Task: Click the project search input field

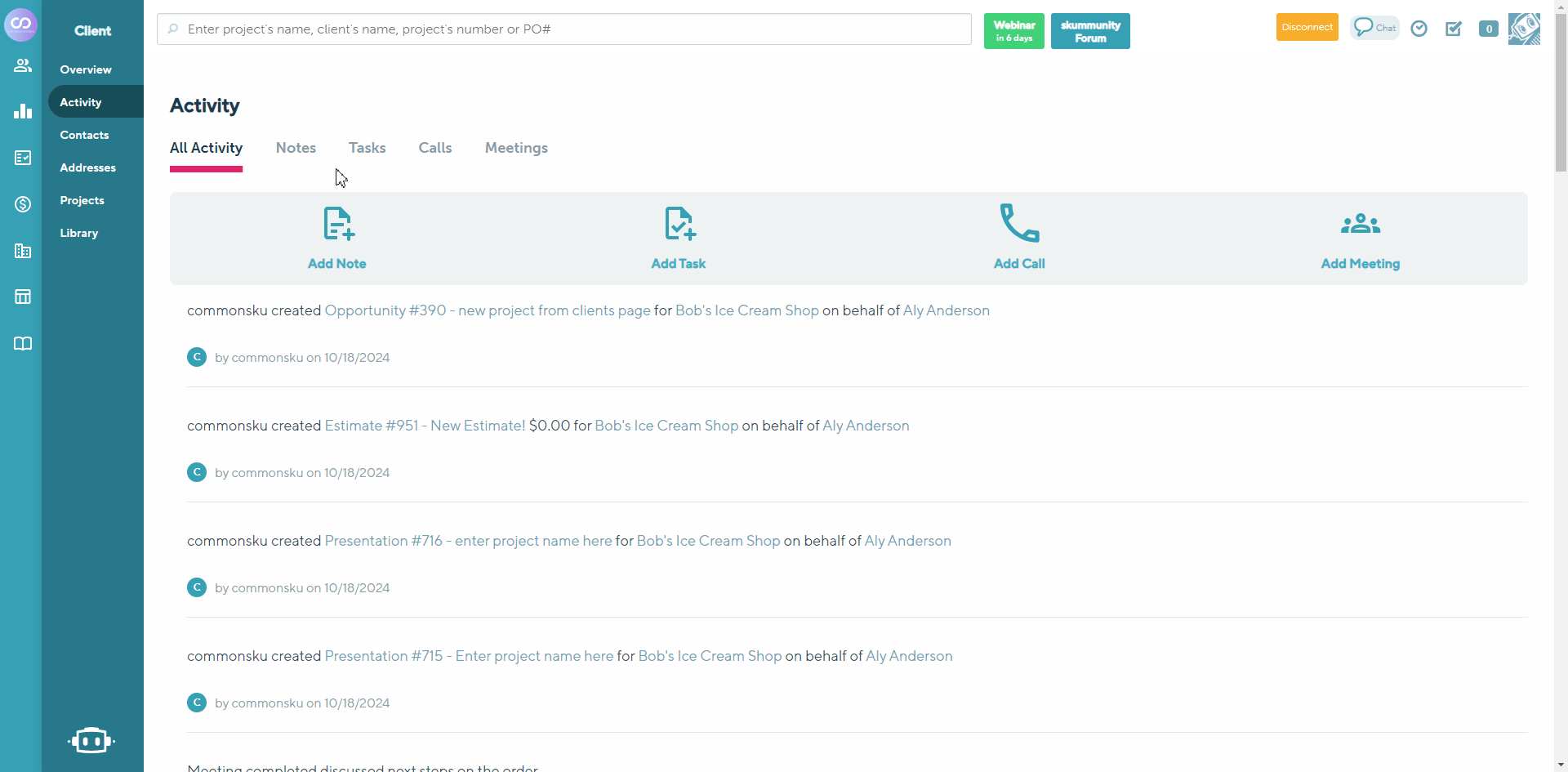Action: click(563, 29)
